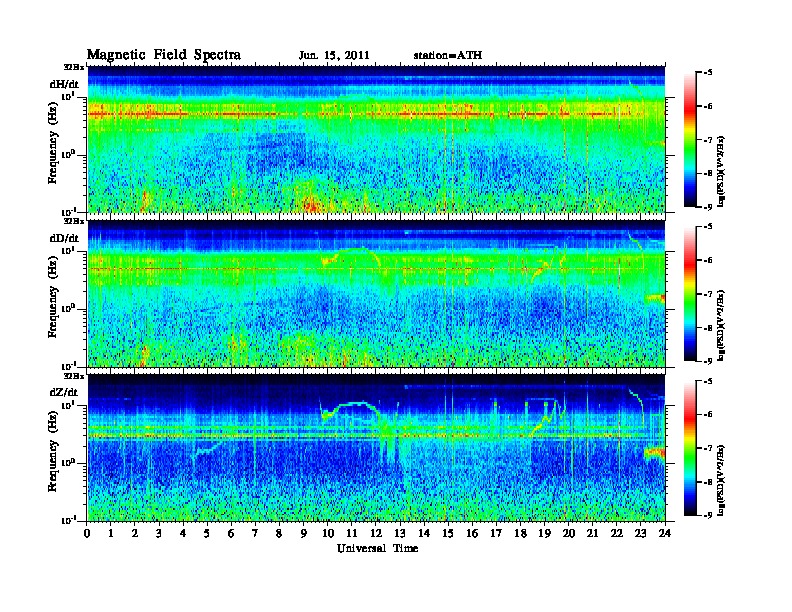Click the -5 value on dH/dt color bar
The height and width of the screenshot is (612, 792).
coord(707,73)
